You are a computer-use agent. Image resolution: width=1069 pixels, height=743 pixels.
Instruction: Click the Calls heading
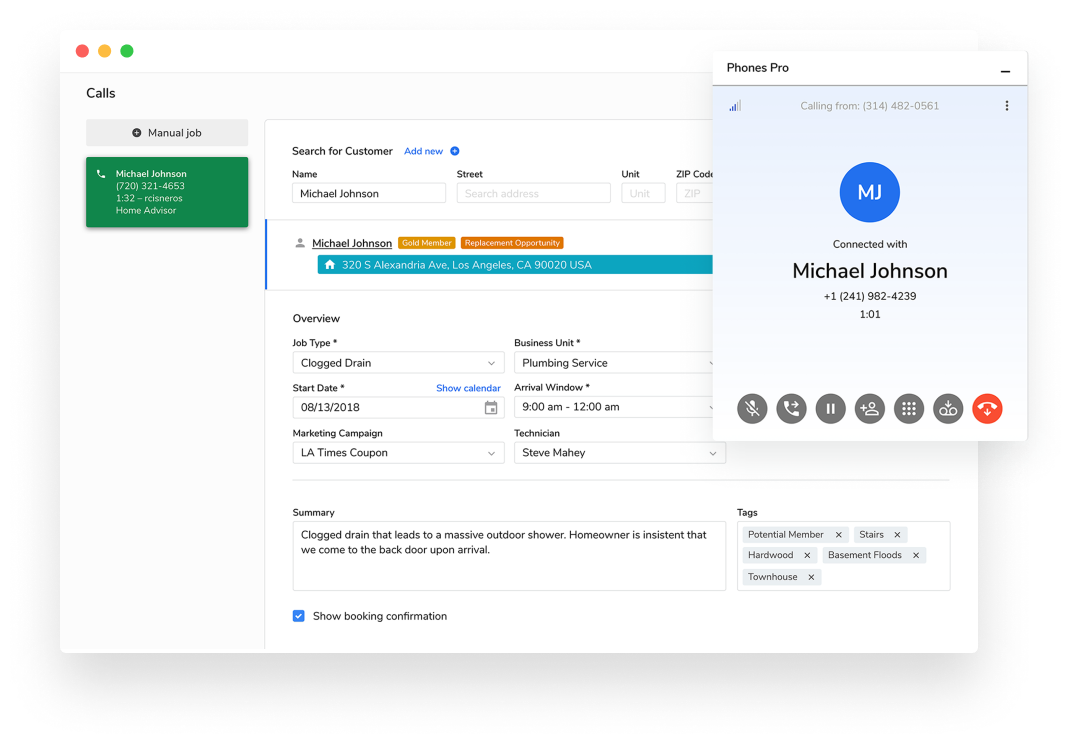[x=101, y=93]
